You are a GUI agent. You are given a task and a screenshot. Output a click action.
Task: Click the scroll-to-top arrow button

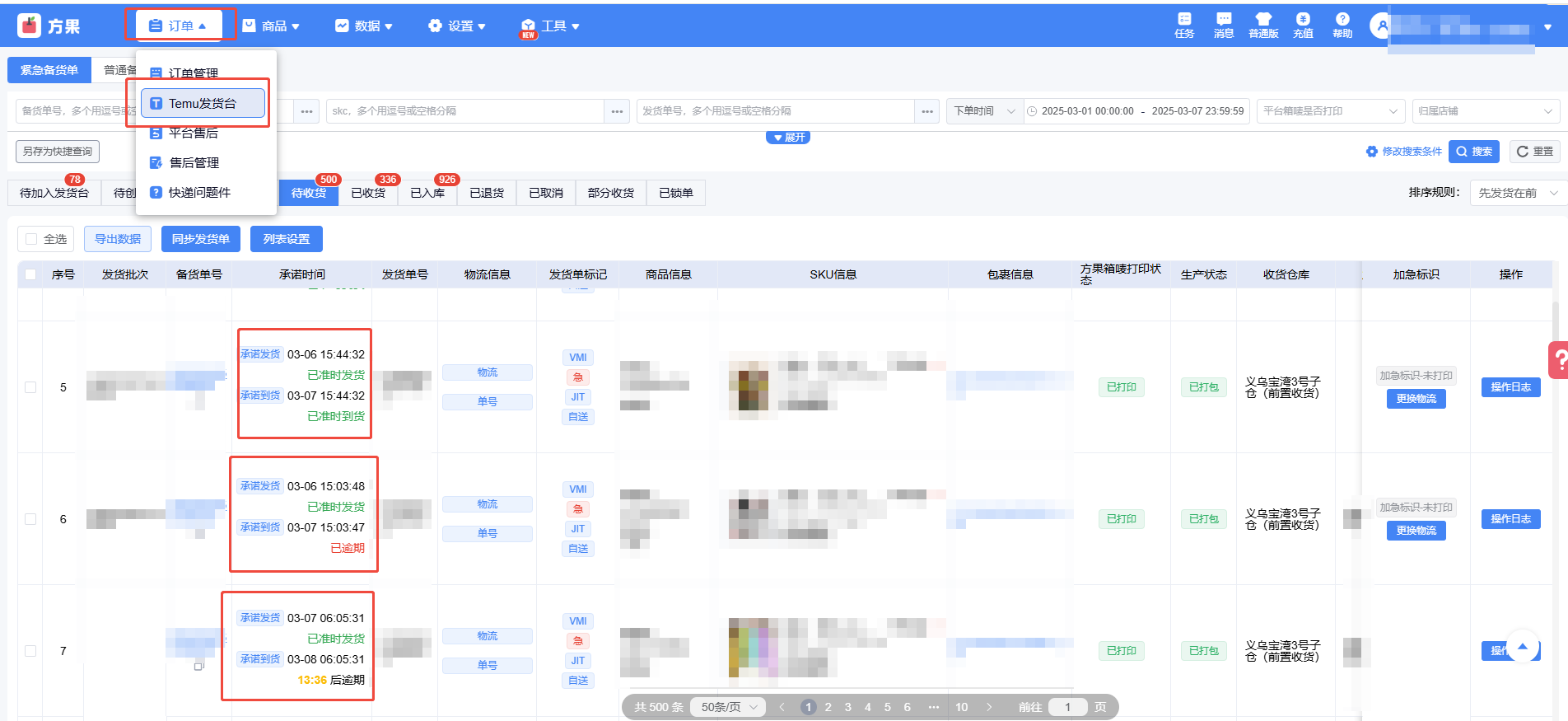pyautogui.click(x=1523, y=647)
